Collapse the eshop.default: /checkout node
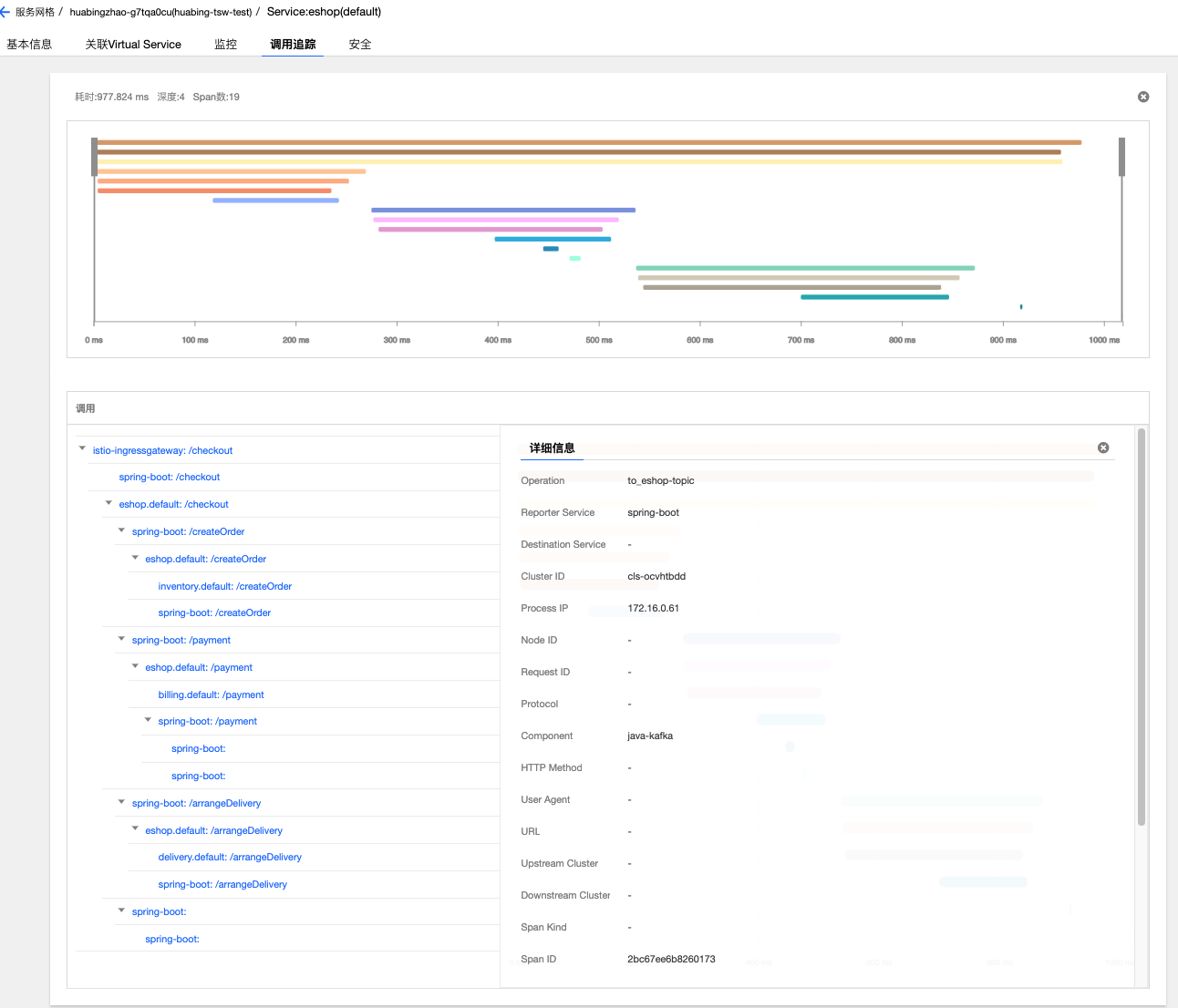The height and width of the screenshot is (1008, 1178). 108,503
